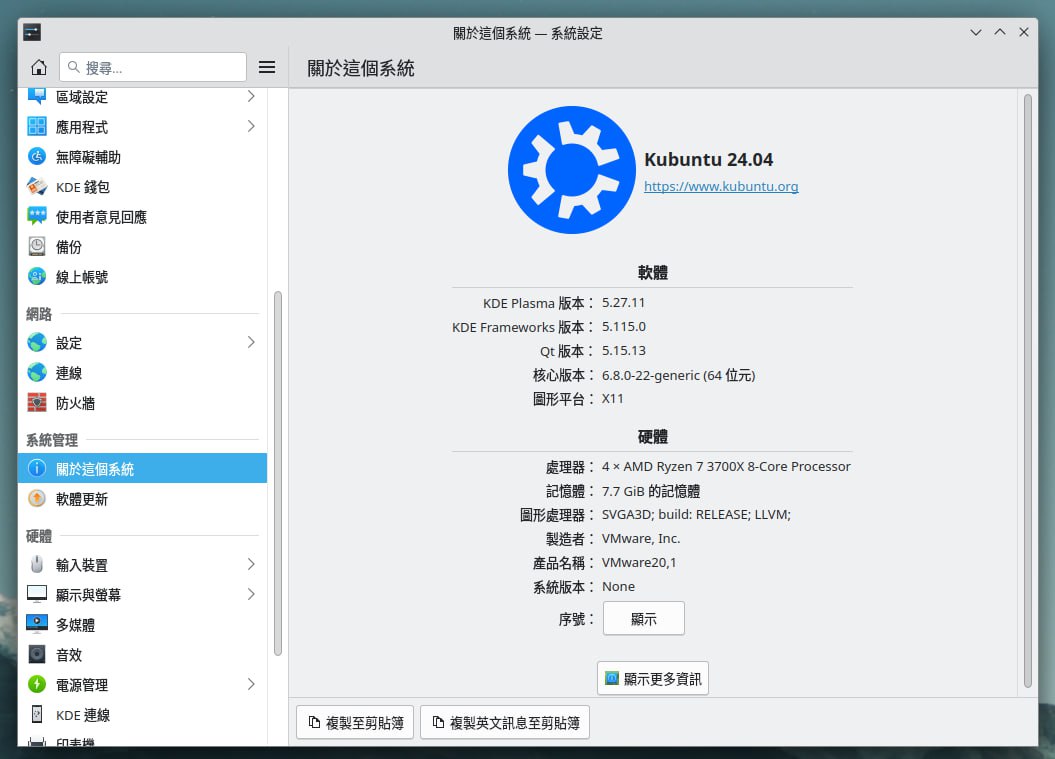Image resolution: width=1055 pixels, height=759 pixels.
Task: Click the home icon in the sidebar header
Action: [38, 68]
